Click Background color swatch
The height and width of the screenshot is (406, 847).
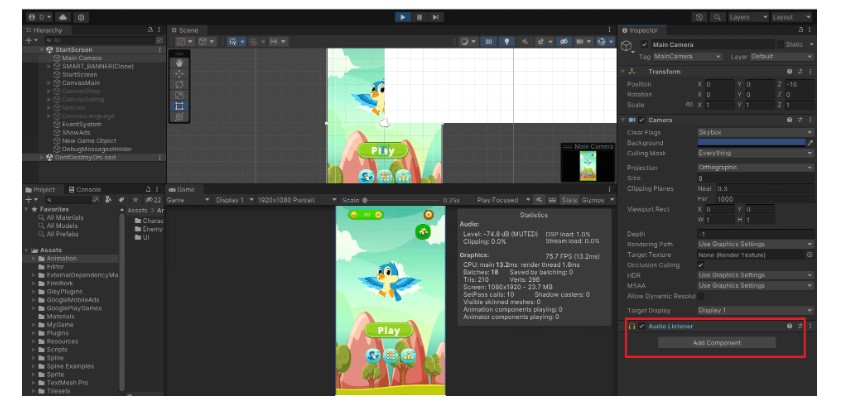point(751,143)
